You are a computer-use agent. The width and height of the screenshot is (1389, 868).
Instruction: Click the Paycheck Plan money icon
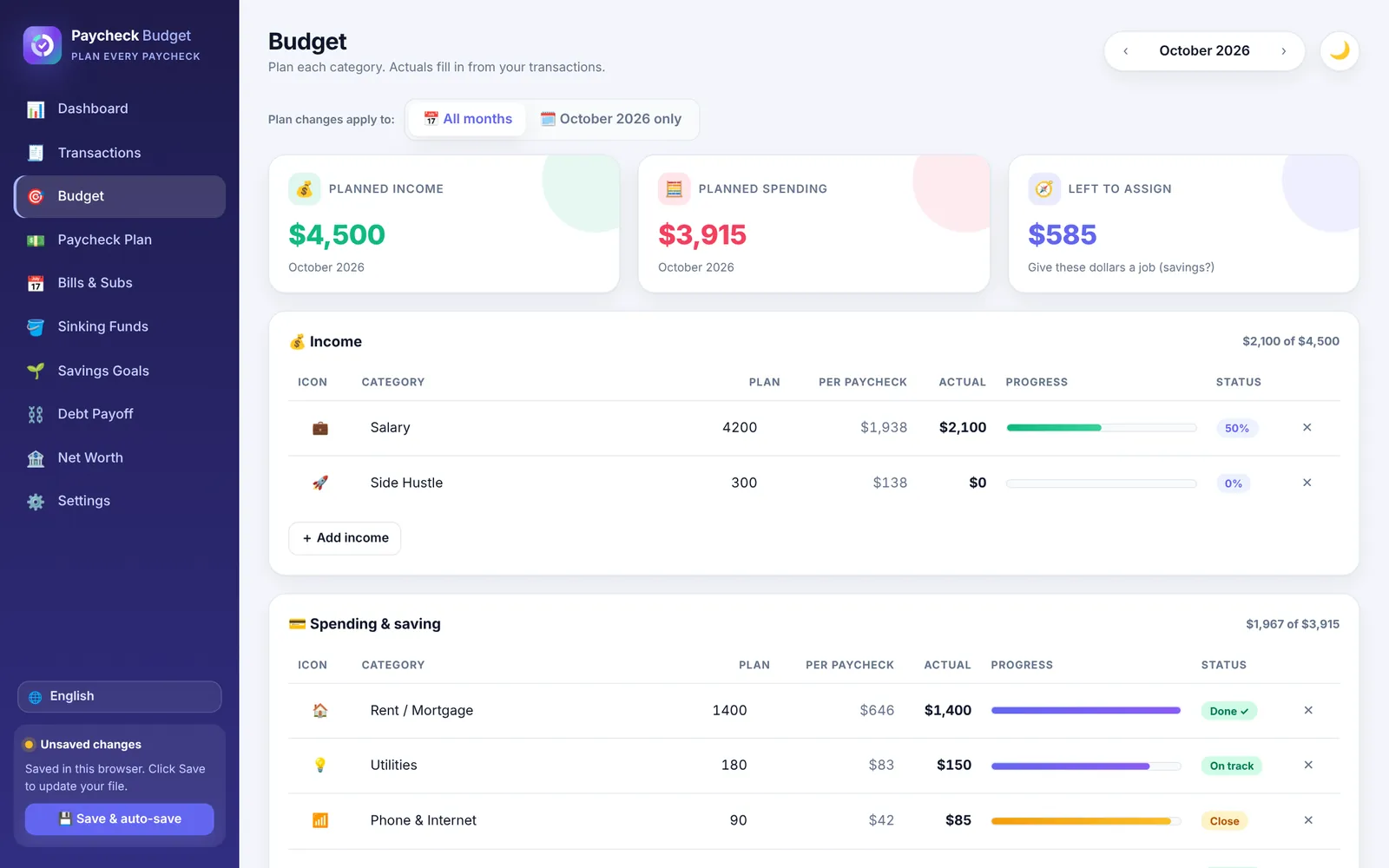[x=36, y=240]
